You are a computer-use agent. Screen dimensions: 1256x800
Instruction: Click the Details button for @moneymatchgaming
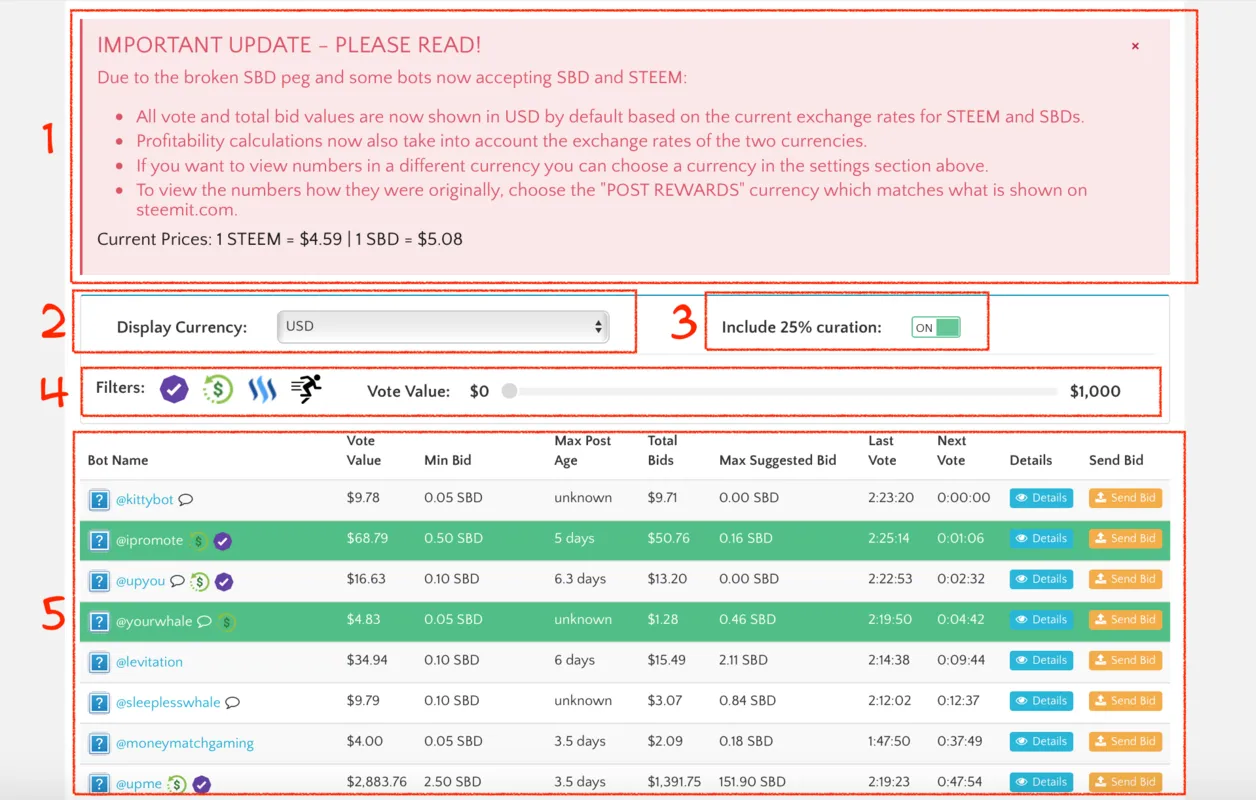click(1041, 741)
